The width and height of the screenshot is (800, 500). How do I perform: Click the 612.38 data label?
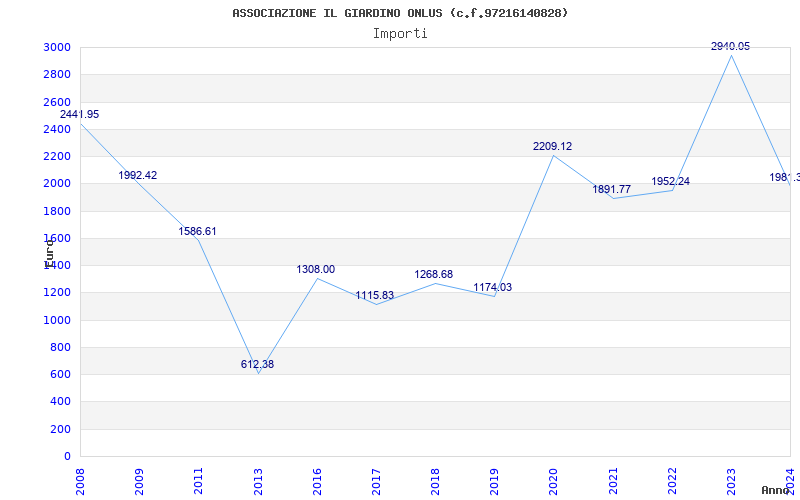[x=258, y=364]
